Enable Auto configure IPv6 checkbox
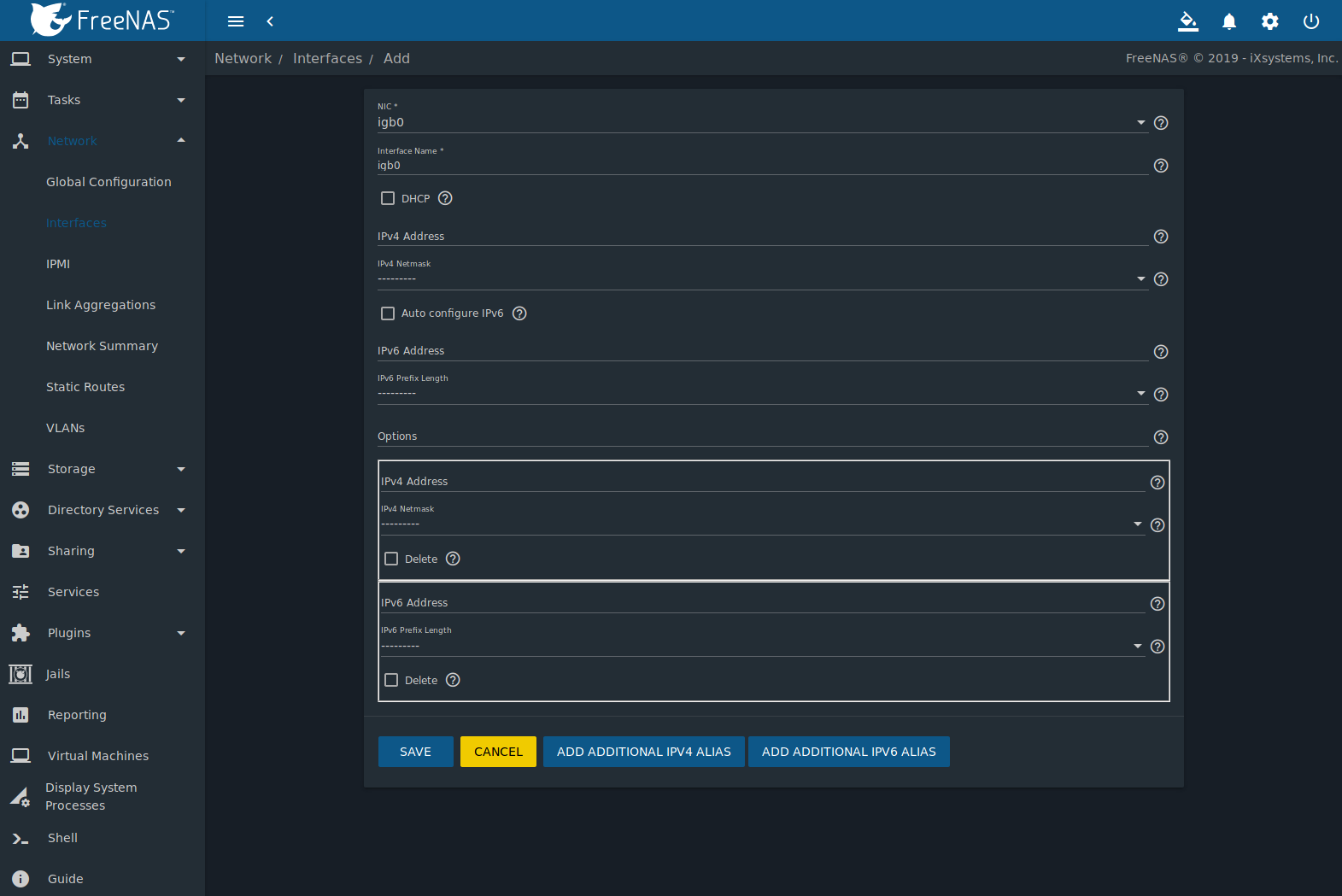The height and width of the screenshot is (896, 1342). point(388,313)
